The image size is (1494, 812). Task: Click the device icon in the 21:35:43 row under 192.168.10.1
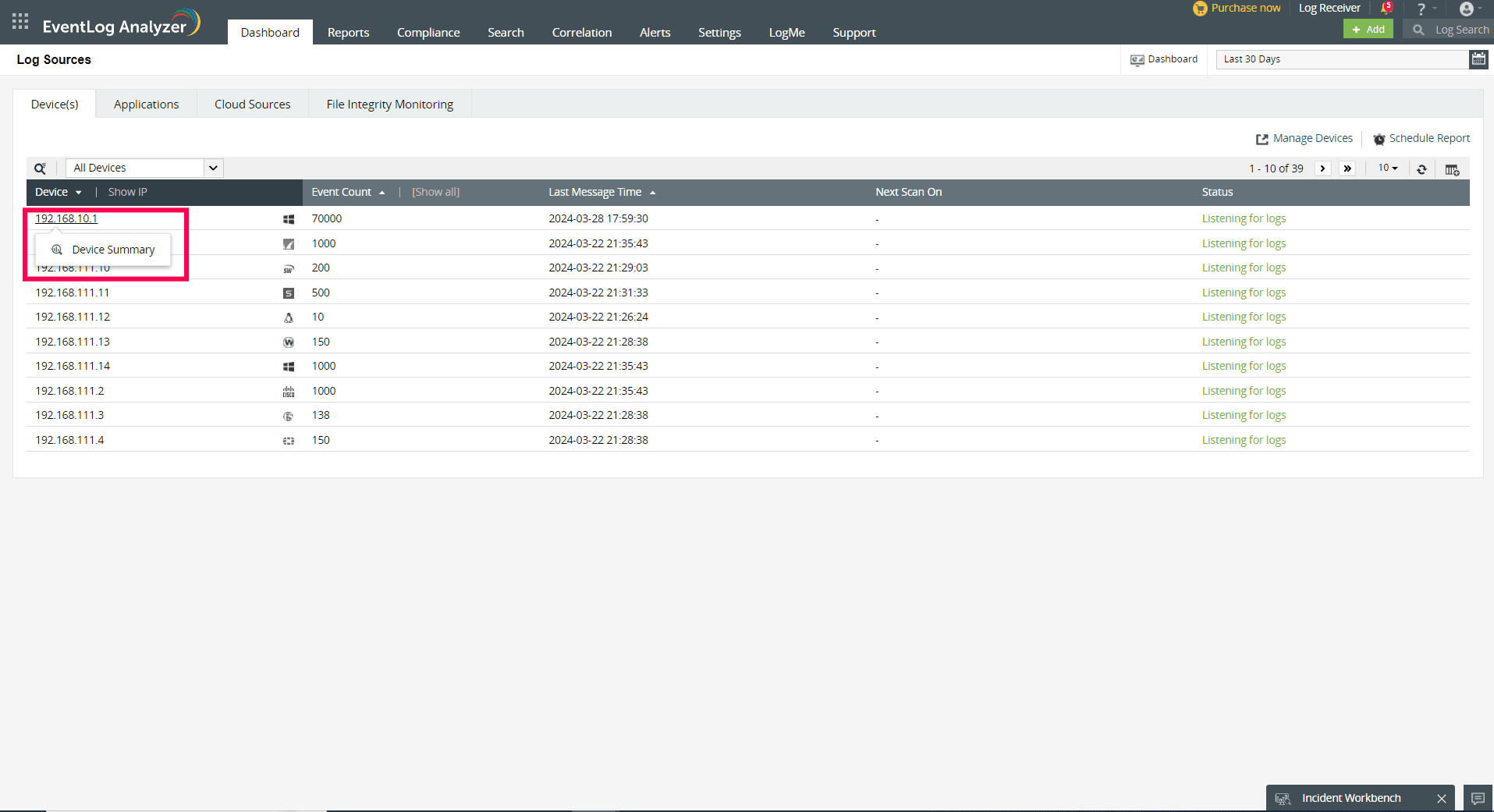coord(289,244)
